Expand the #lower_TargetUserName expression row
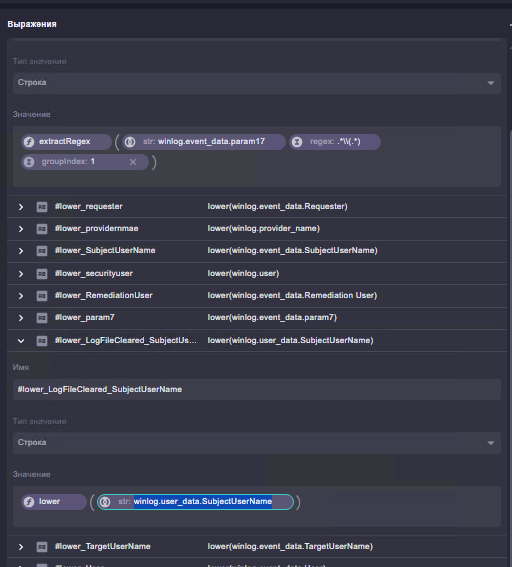 pyautogui.click(x=21, y=547)
